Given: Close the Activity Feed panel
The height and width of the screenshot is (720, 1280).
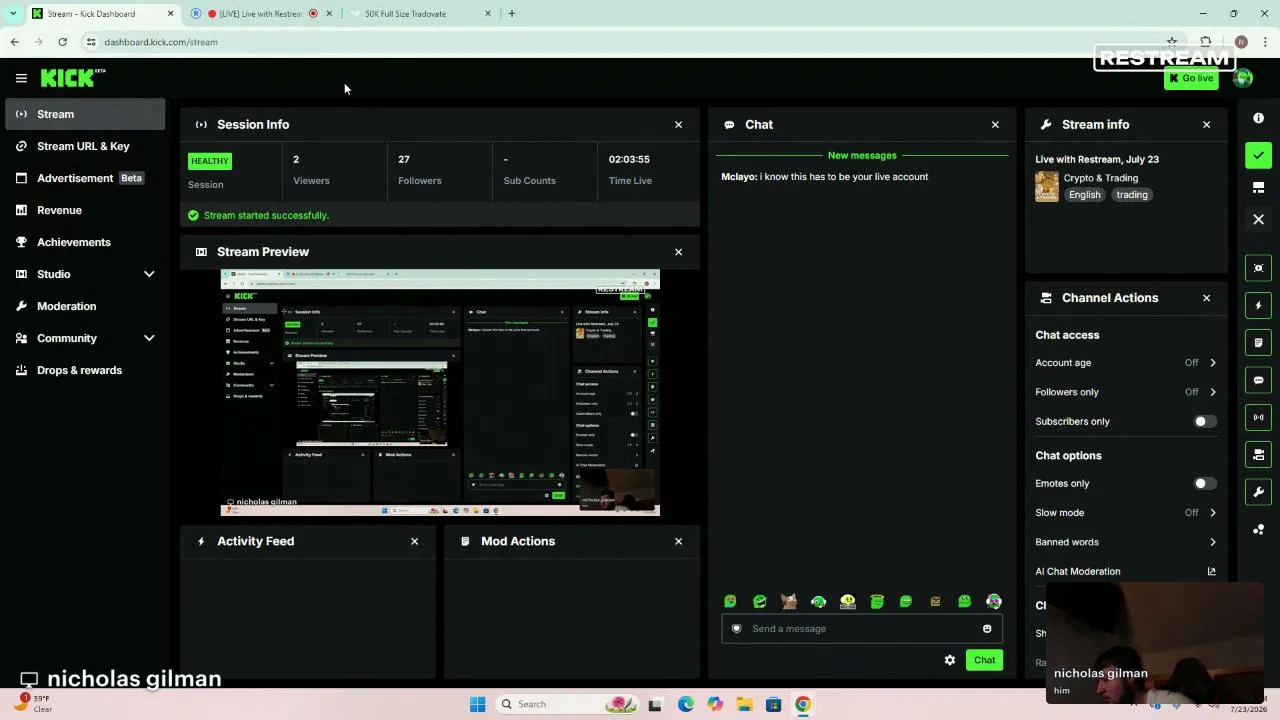Looking at the screenshot, I should [414, 541].
